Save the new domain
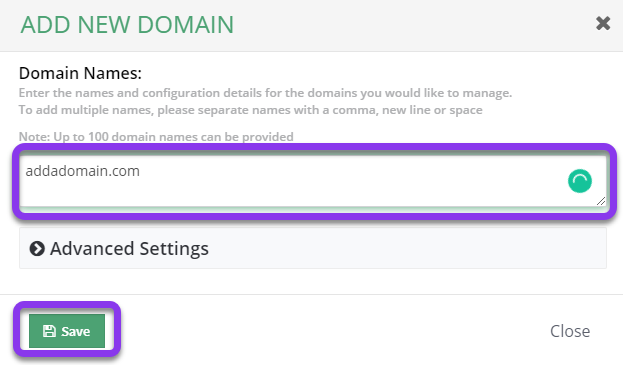 point(67,331)
